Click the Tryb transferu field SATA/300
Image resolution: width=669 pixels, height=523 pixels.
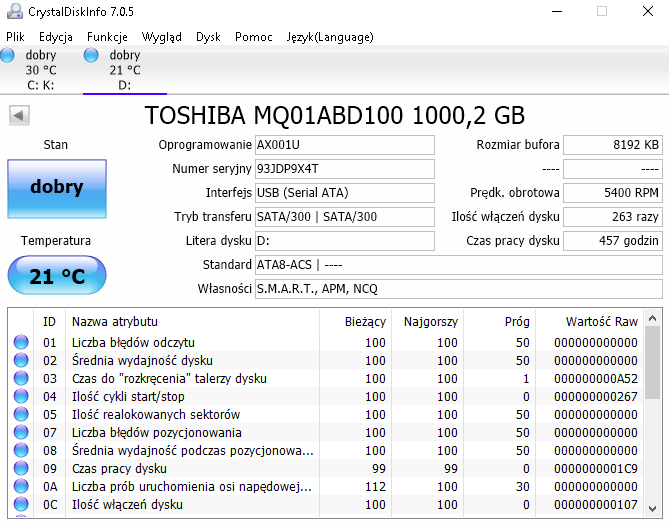click(345, 217)
